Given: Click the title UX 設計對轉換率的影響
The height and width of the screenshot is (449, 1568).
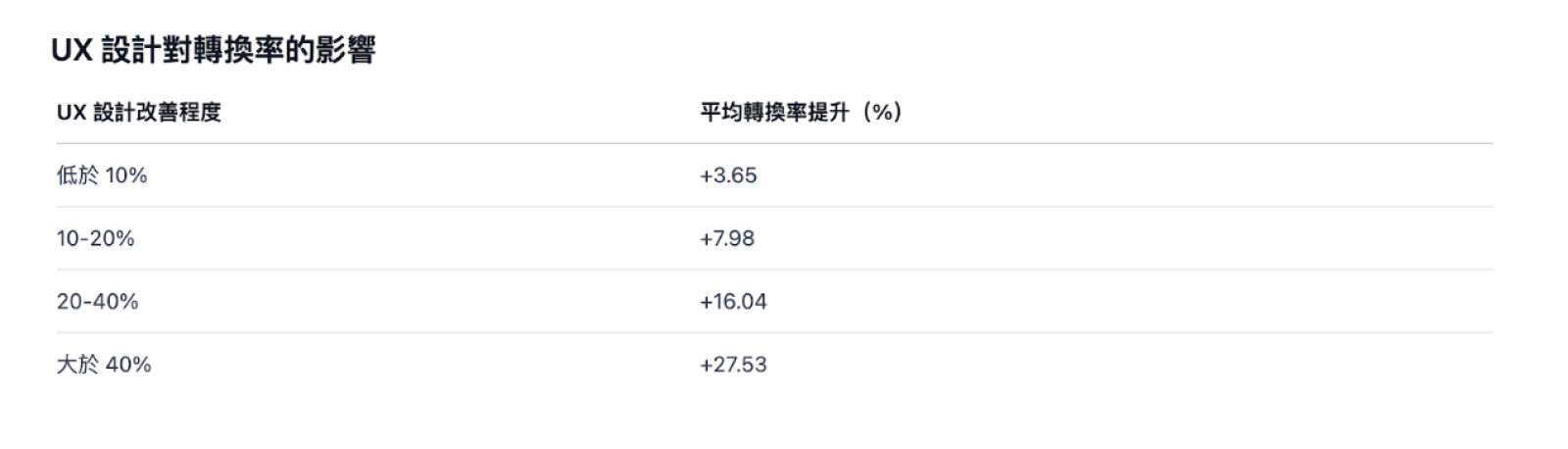Looking at the screenshot, I should coord(213,50).
